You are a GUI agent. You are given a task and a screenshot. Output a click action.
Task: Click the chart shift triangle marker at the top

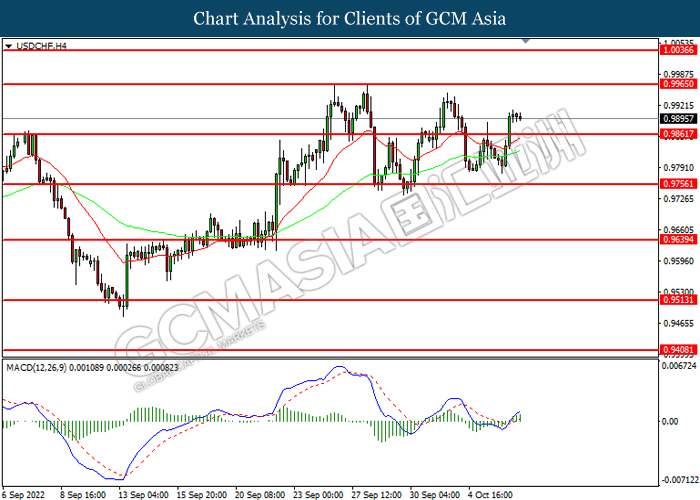[x=526, y=41]
